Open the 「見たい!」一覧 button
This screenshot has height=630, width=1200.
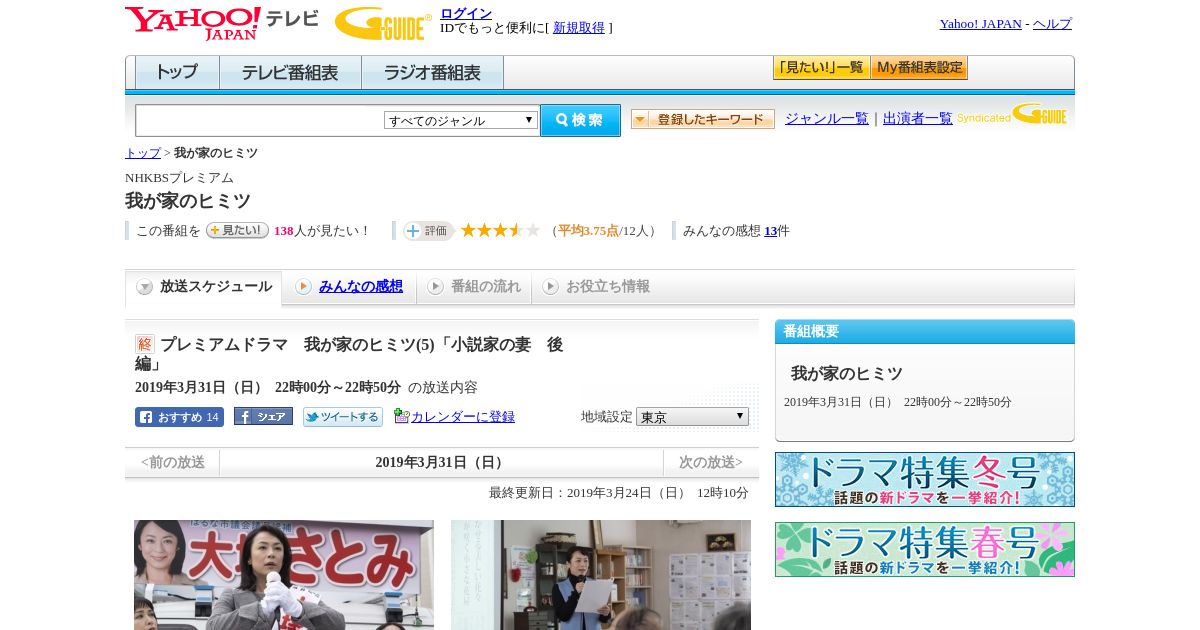click(x=821, y=68)
